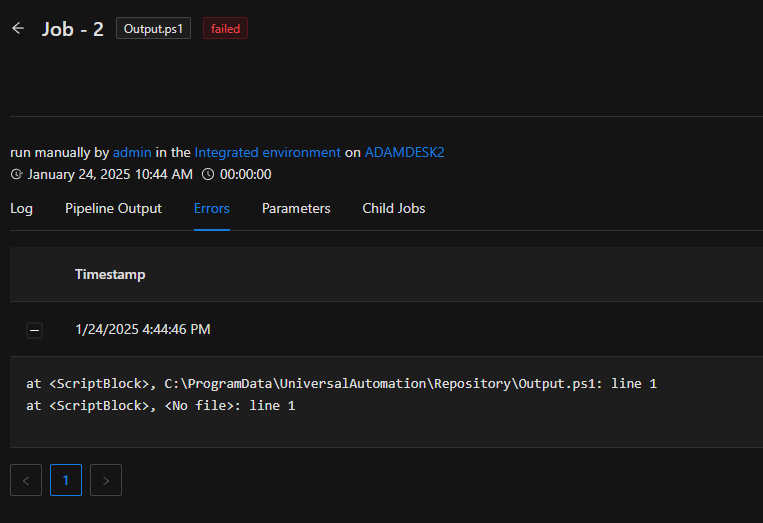763x523 pixels.
Task: Open the Child Jobs tab
Action: click(x=393, y=209)
